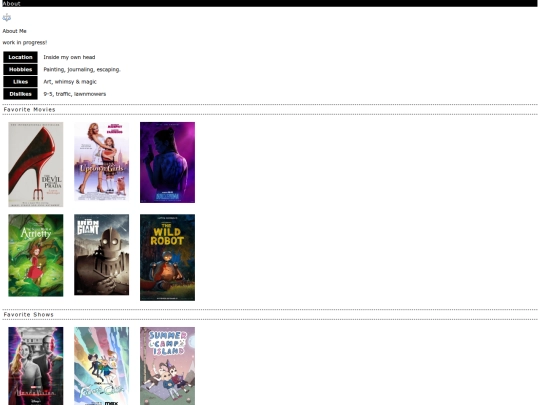The width and height of the screenshot is (540, 405).
Task: Open the Arrietty movie poster
Action: pyautogui.click(x=36, y=255)
